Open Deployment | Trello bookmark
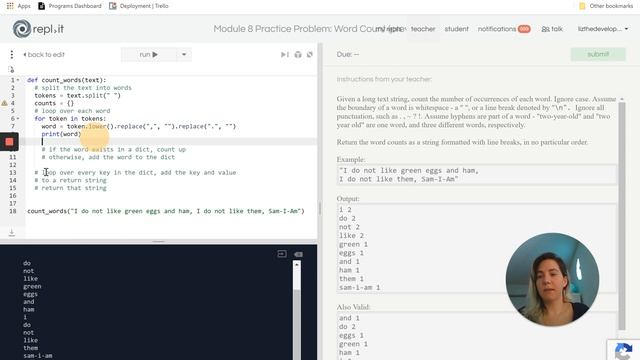Image resolution: width=640 pixels, height=360 pixels. pos(139,6)
